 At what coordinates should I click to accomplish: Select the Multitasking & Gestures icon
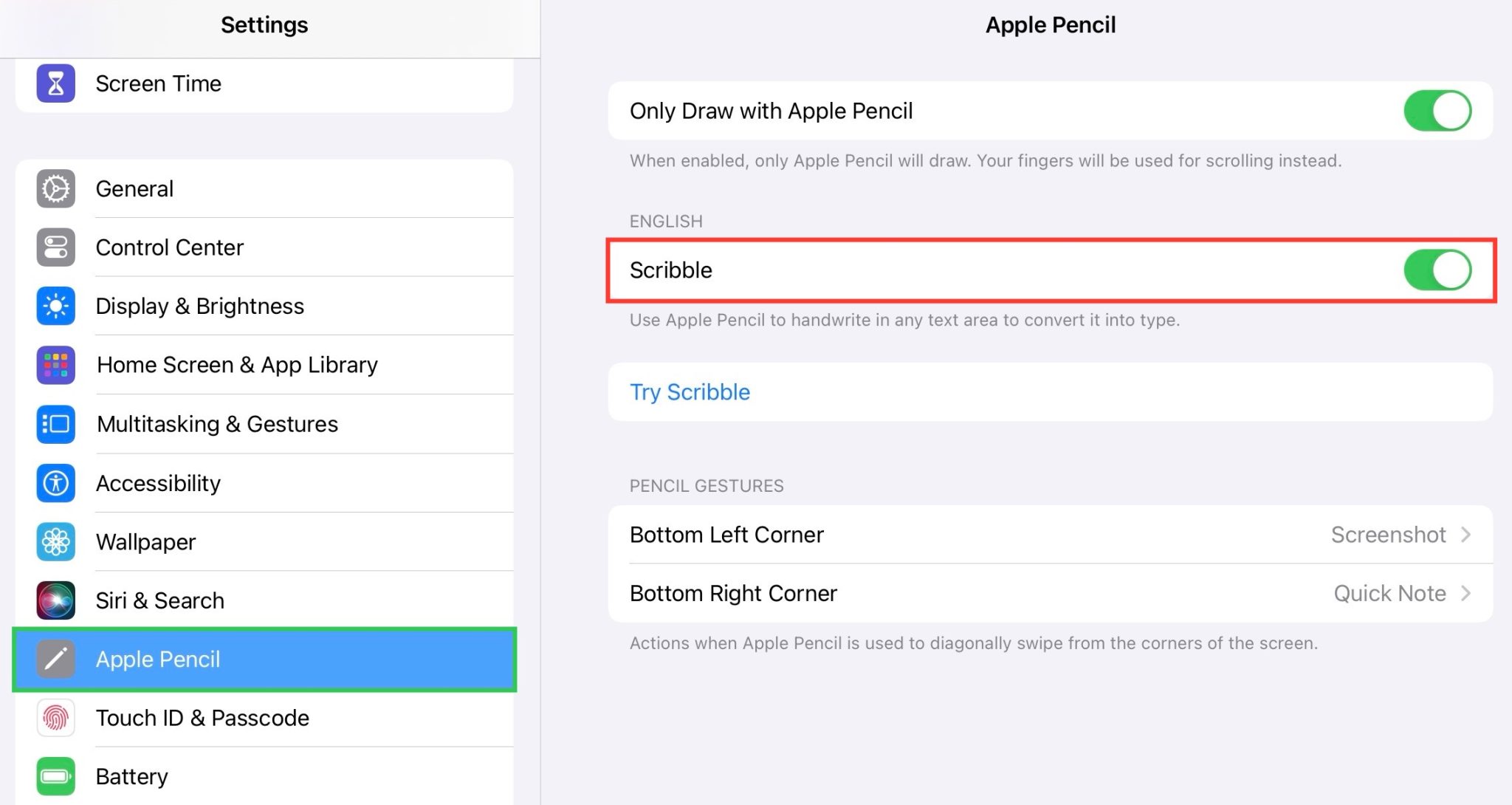point(55,424)
